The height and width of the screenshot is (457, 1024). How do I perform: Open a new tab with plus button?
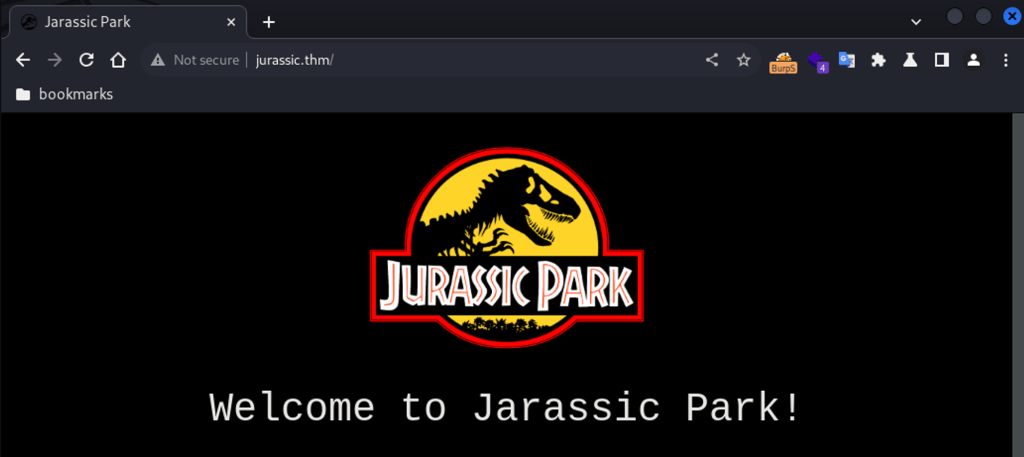pos(268,22)
